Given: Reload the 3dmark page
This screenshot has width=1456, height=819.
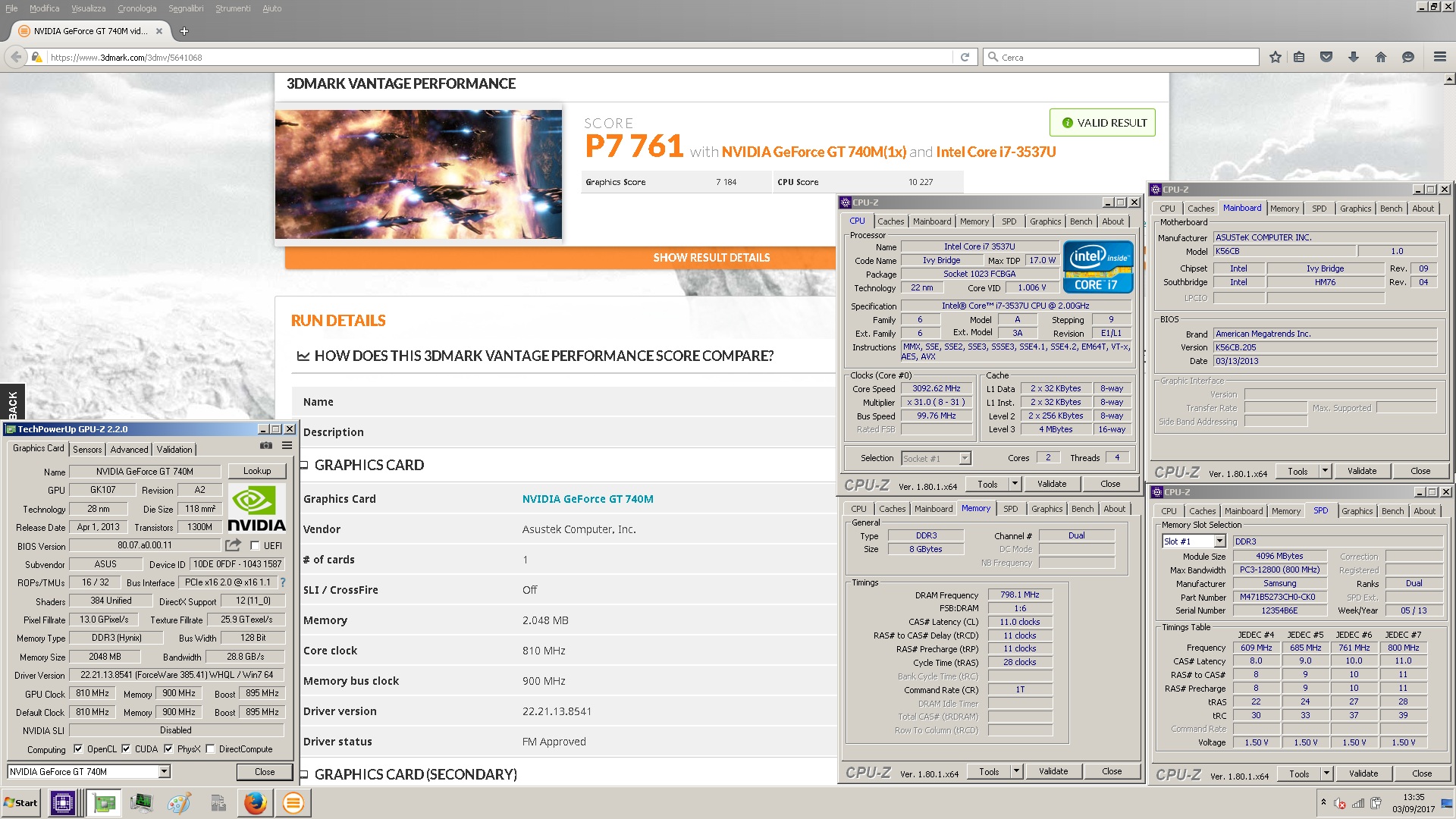Looking at the screenshot, I should point(965,57).
